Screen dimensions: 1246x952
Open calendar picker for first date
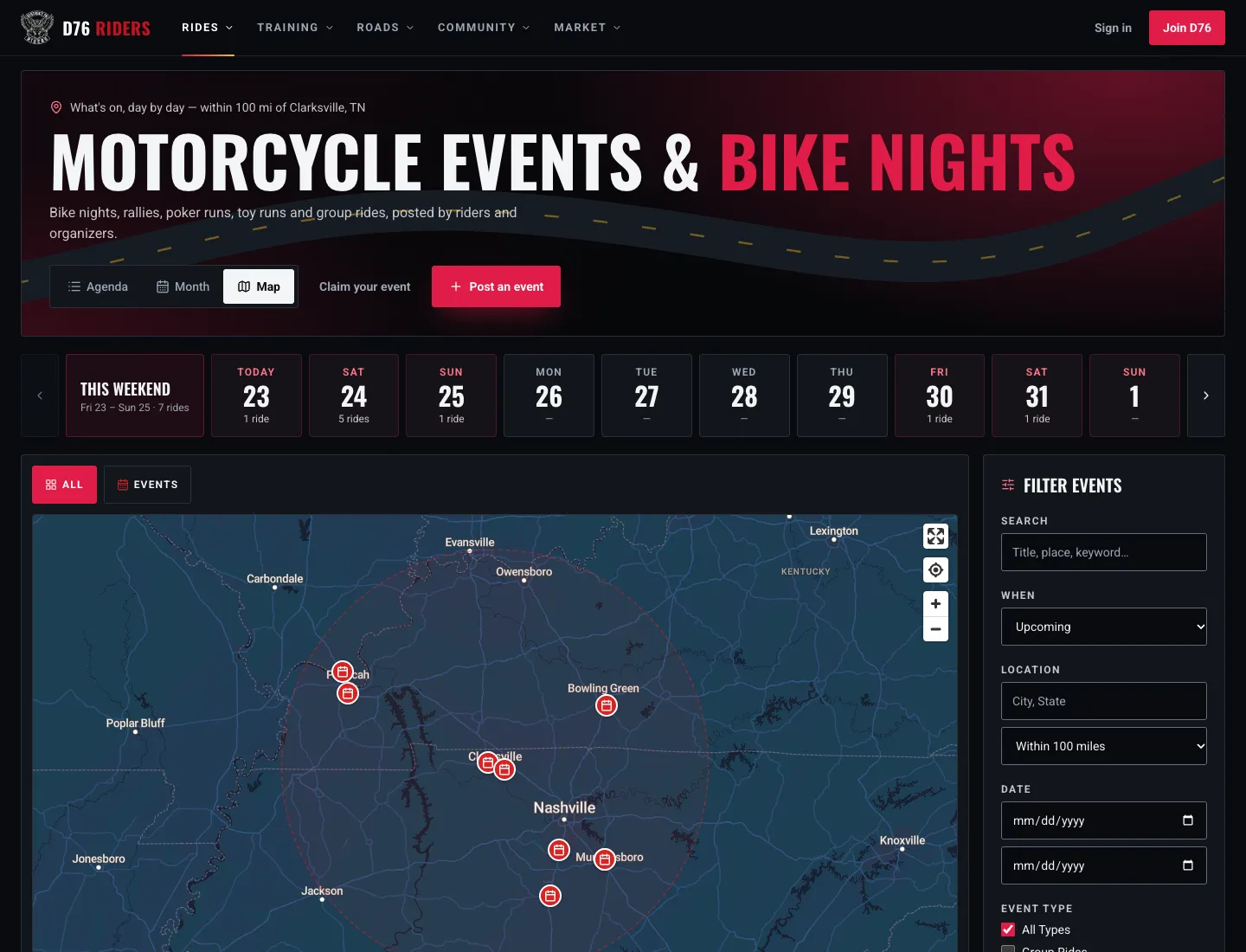1188,820
